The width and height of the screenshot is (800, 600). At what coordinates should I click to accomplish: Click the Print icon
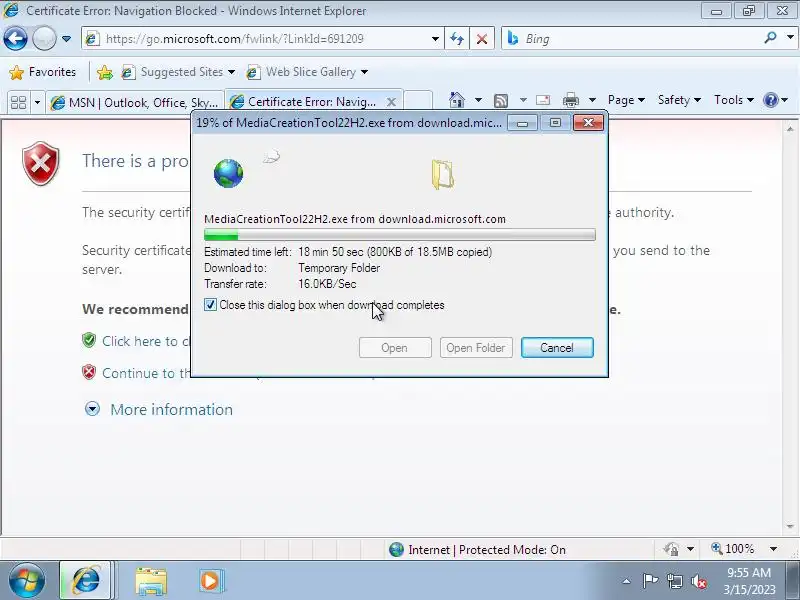[571, 100]
